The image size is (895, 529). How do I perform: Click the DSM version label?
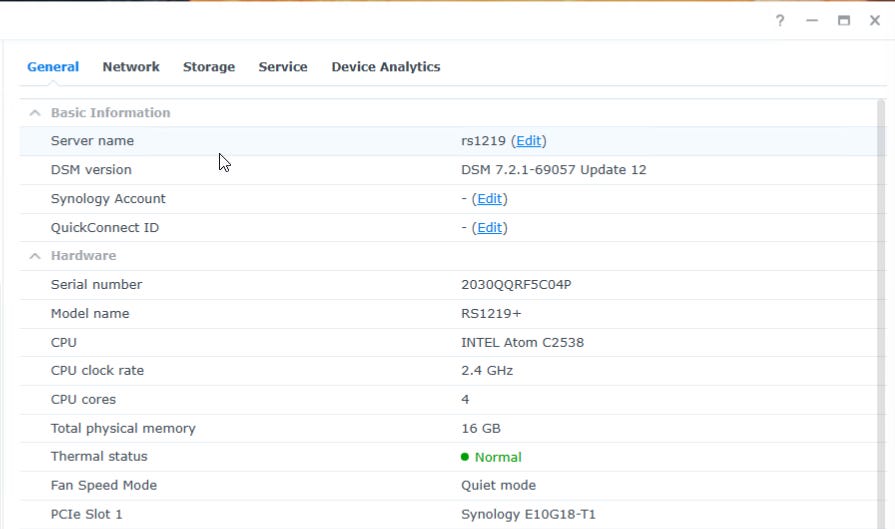coord(91,170)
